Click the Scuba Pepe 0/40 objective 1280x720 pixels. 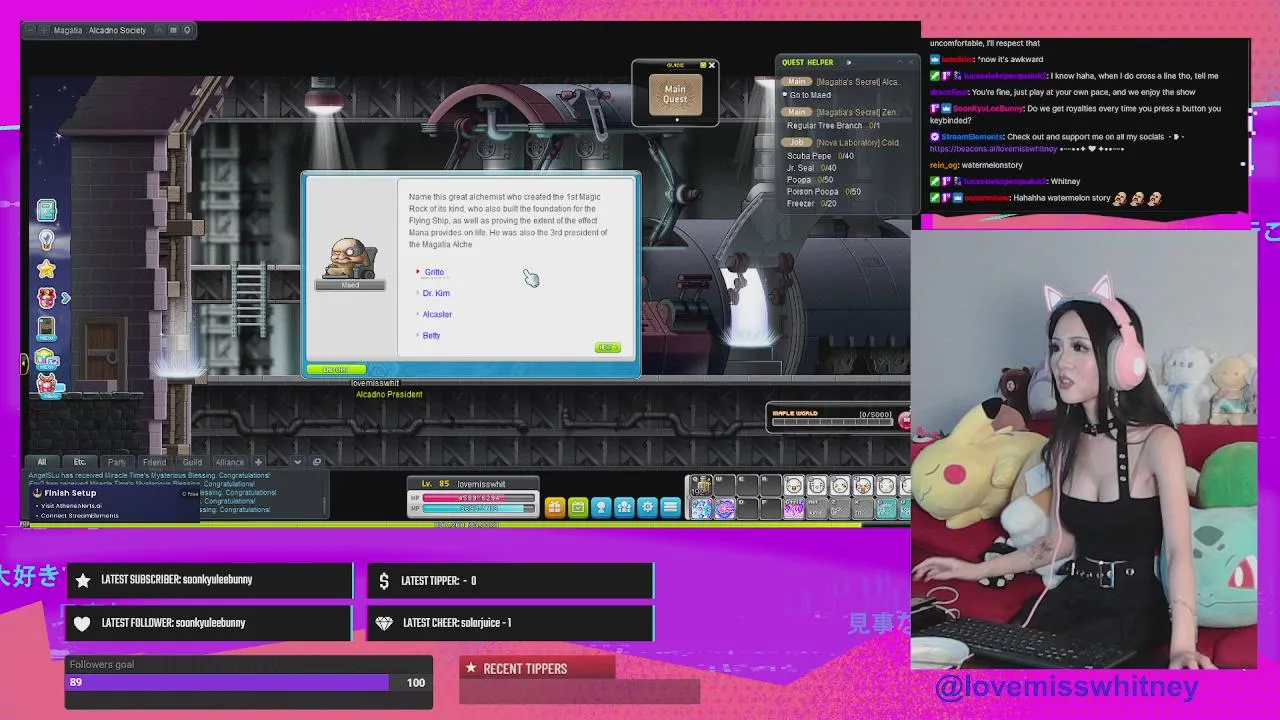pyautogui.click(x=820, y=156)
